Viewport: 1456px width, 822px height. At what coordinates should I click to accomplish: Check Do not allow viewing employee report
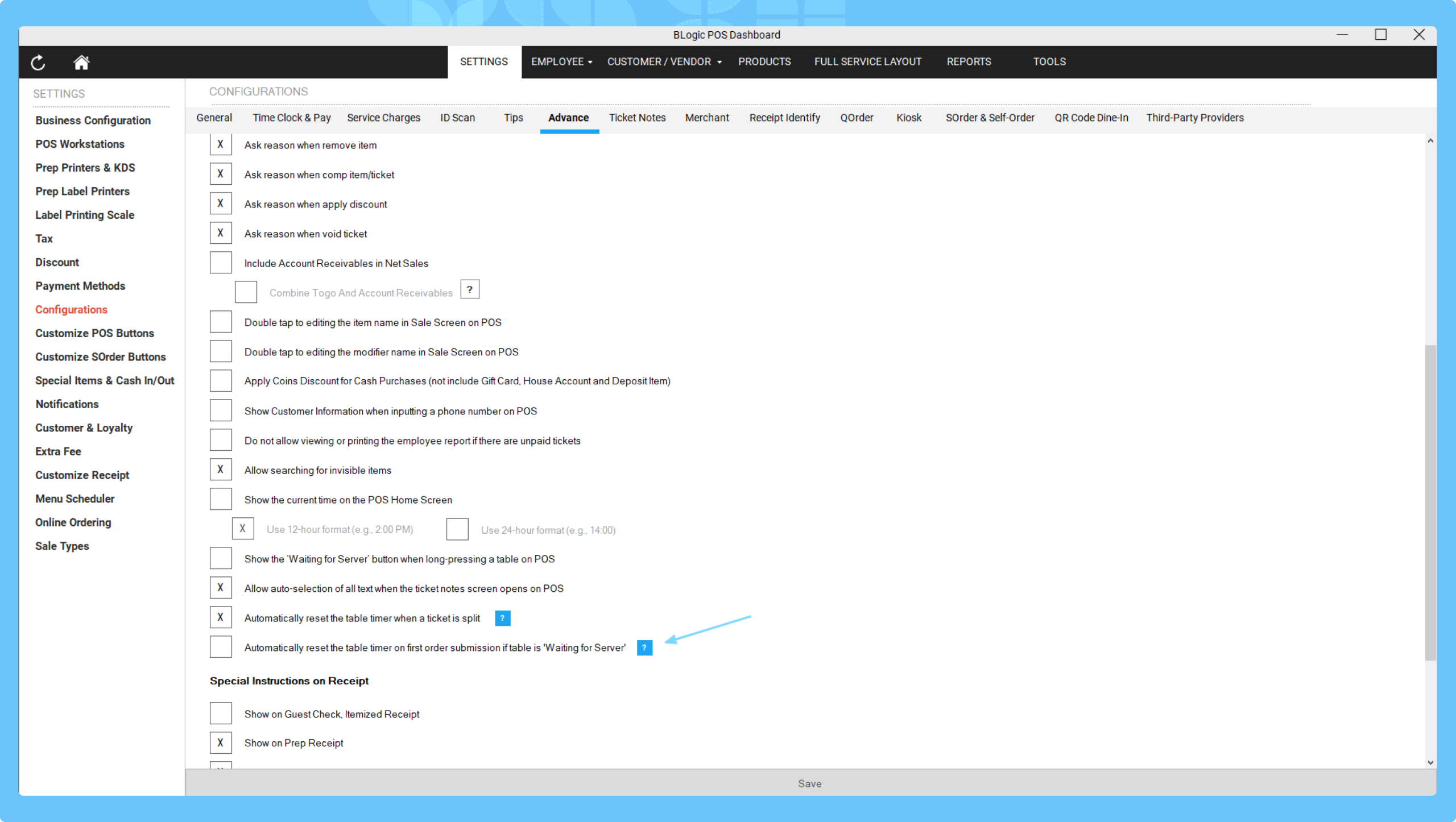(221, 440)
